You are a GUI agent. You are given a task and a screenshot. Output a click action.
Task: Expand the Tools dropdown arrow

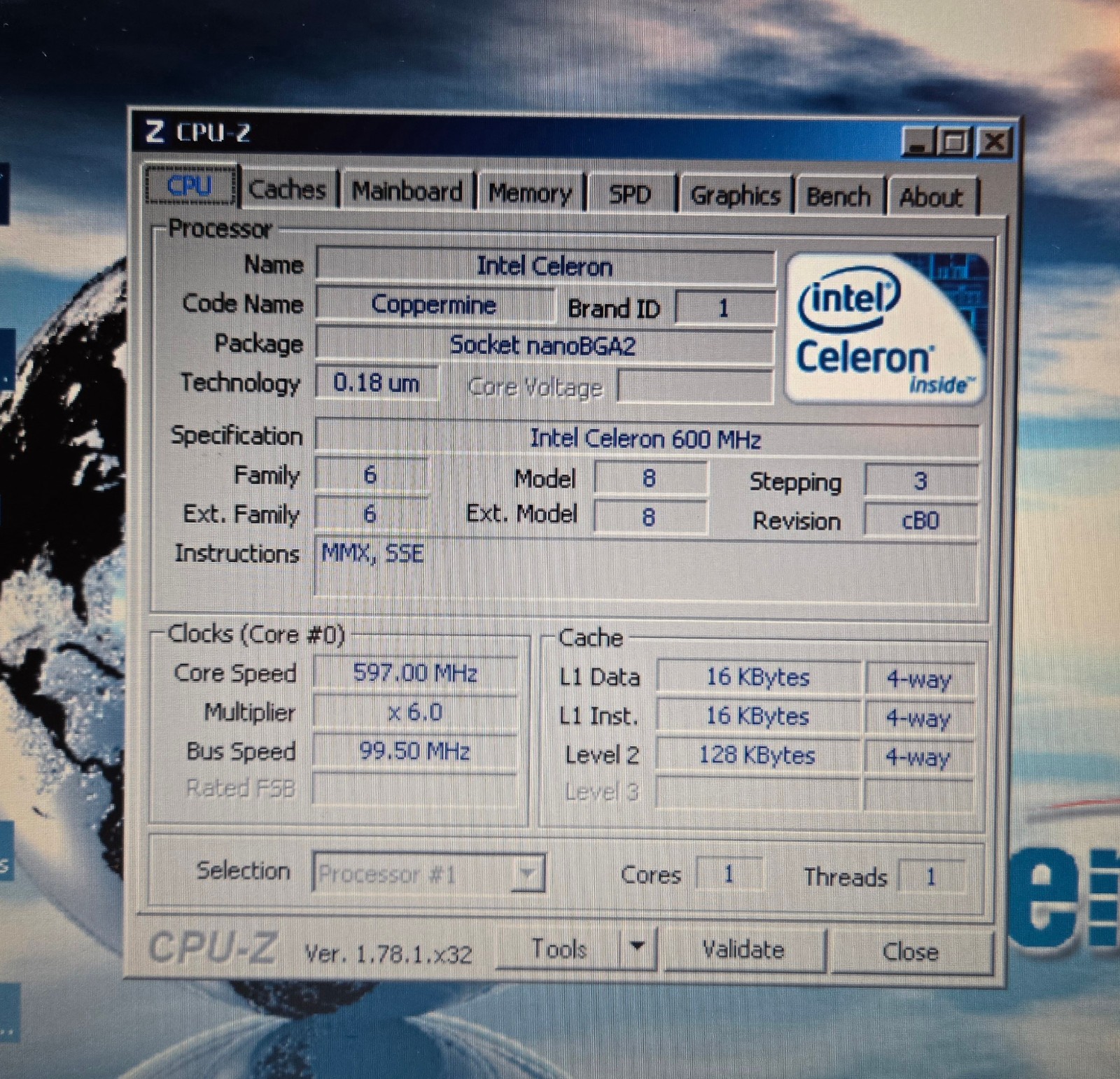pos(637,948)
